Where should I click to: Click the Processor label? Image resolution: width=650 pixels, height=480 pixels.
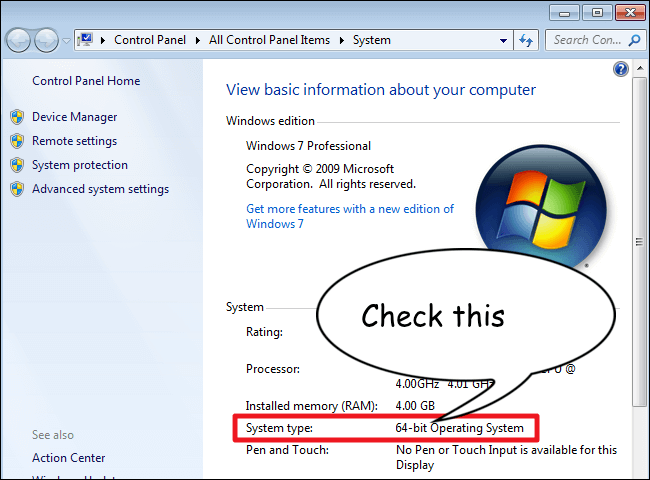(x=273, y=369)
